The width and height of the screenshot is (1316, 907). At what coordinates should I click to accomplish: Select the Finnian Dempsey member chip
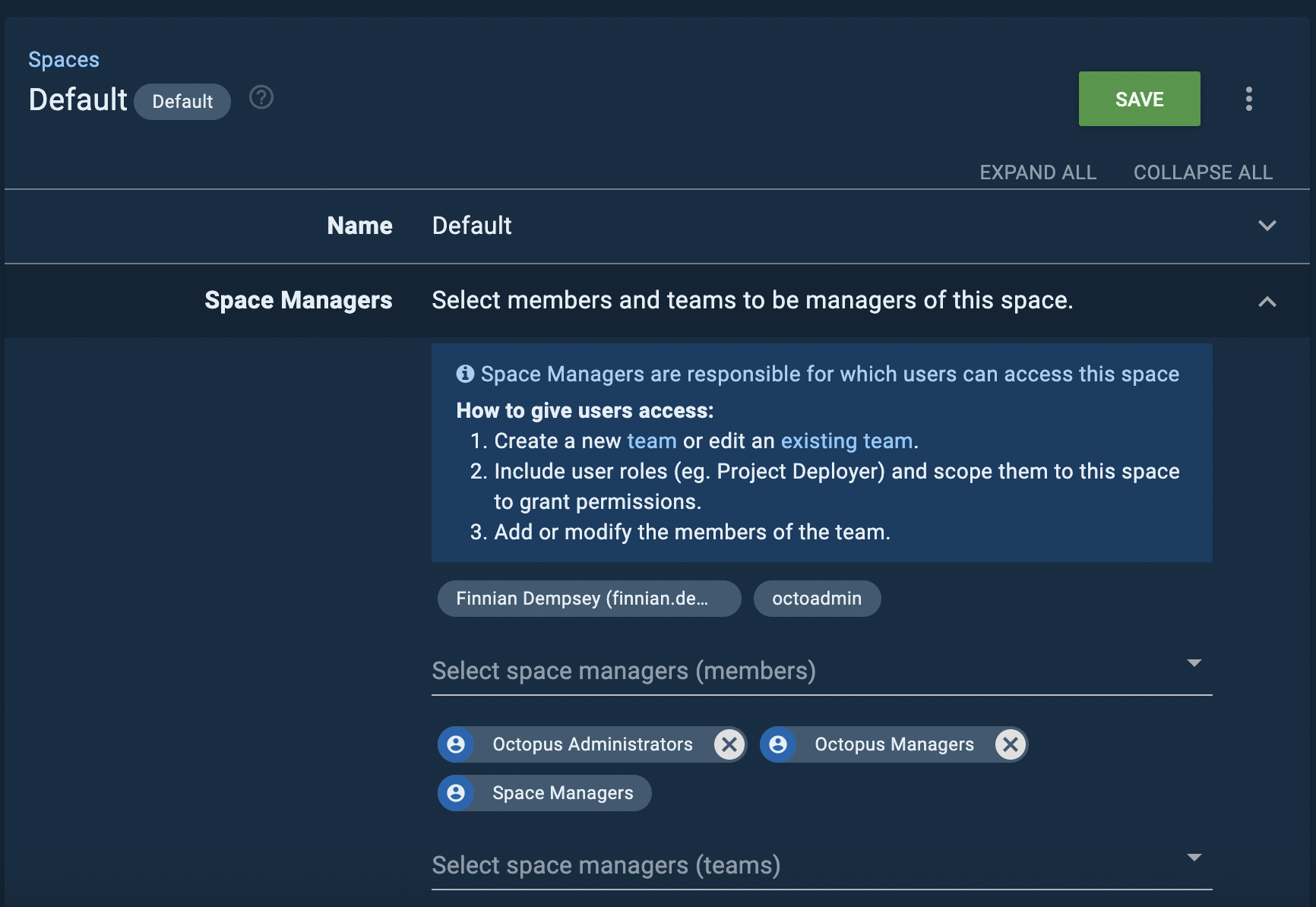click(x=589, y=598)
